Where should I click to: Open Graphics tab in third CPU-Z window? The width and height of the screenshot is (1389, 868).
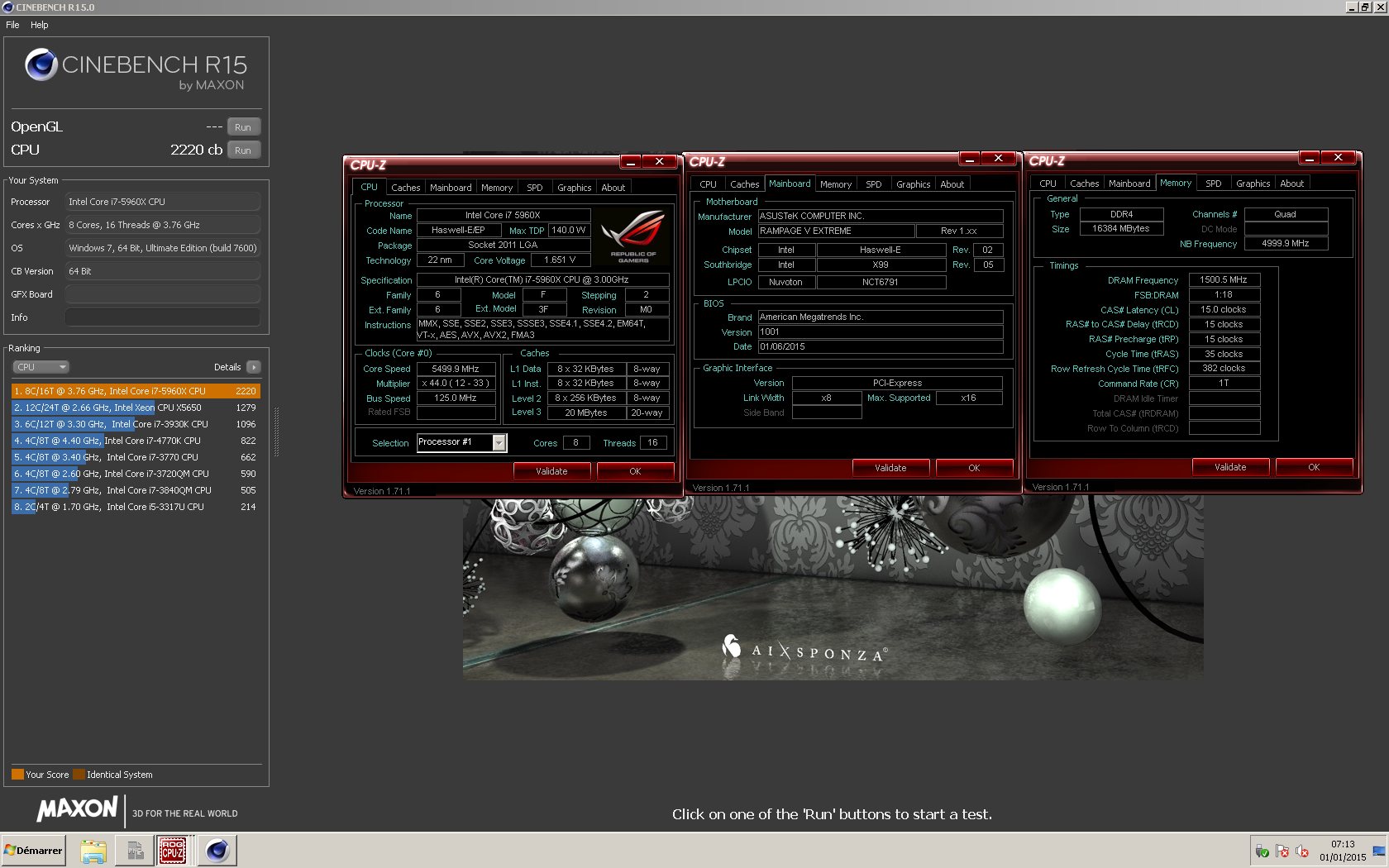click(x=1253, y=184)
